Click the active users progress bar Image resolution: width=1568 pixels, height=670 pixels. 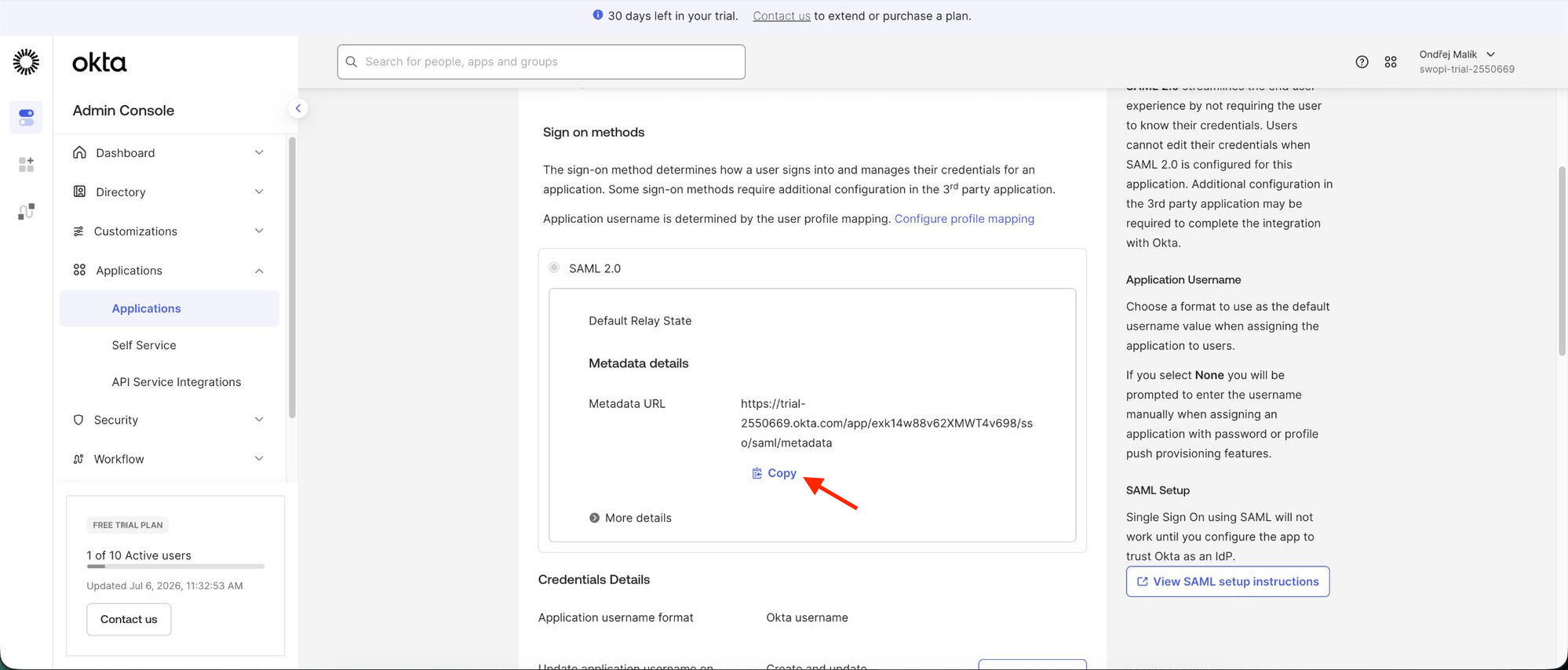[x=176, y=566]
